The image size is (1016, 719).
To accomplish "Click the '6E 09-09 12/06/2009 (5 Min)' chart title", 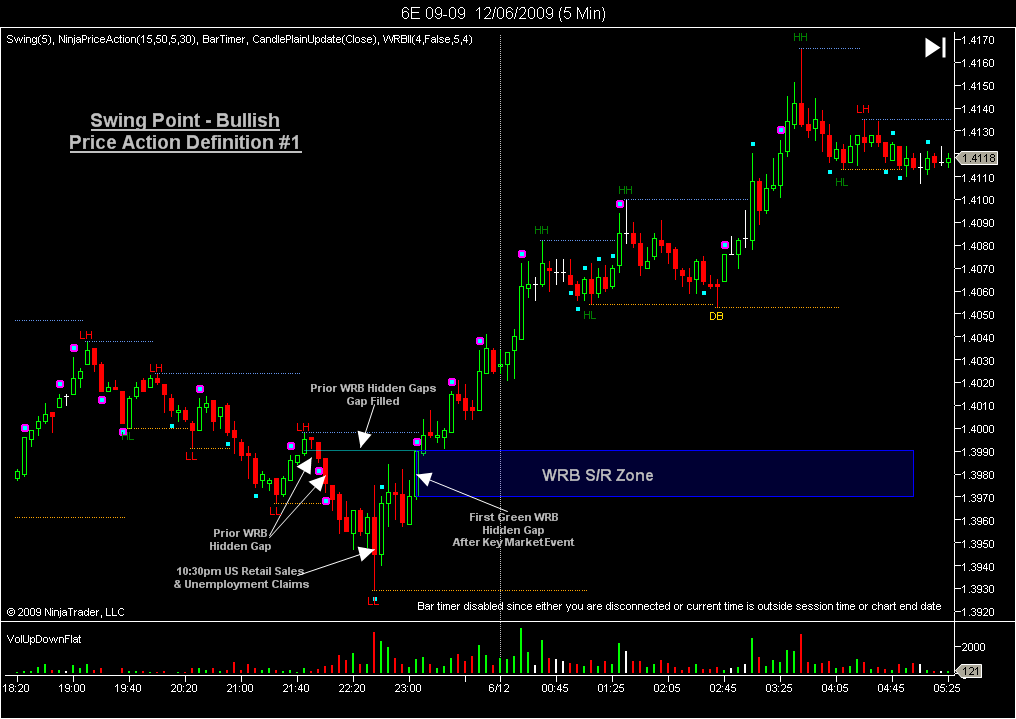I will [x=502, y=13].
